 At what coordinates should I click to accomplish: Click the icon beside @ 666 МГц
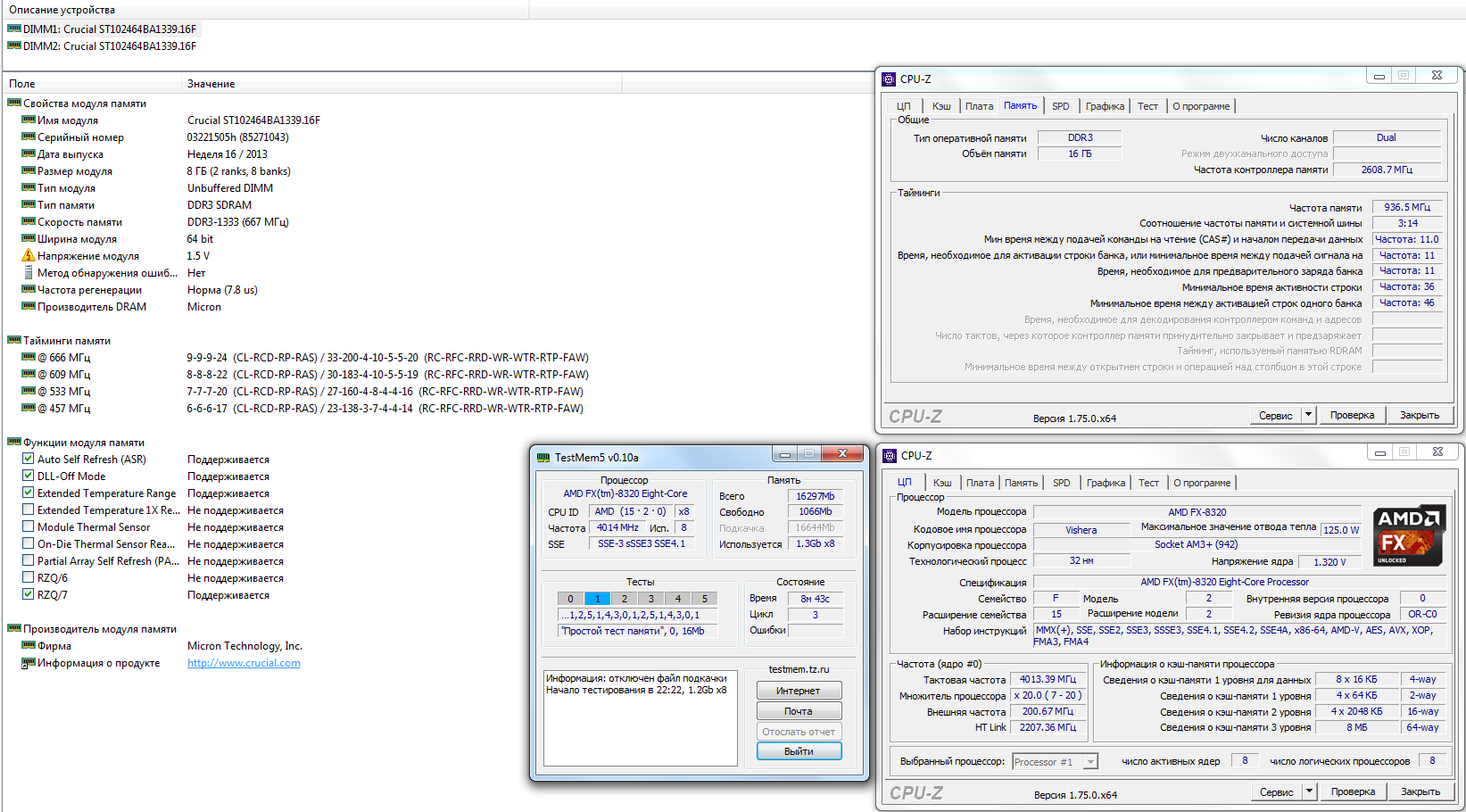[29, 357]
